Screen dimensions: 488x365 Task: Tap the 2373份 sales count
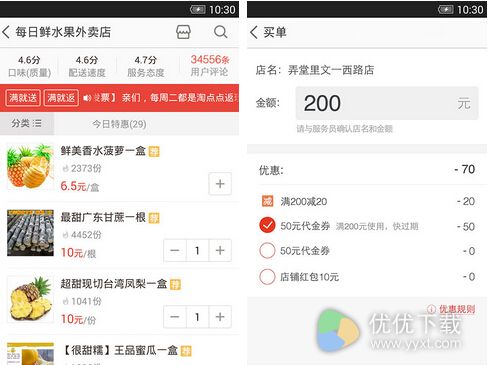click(82, 168)
